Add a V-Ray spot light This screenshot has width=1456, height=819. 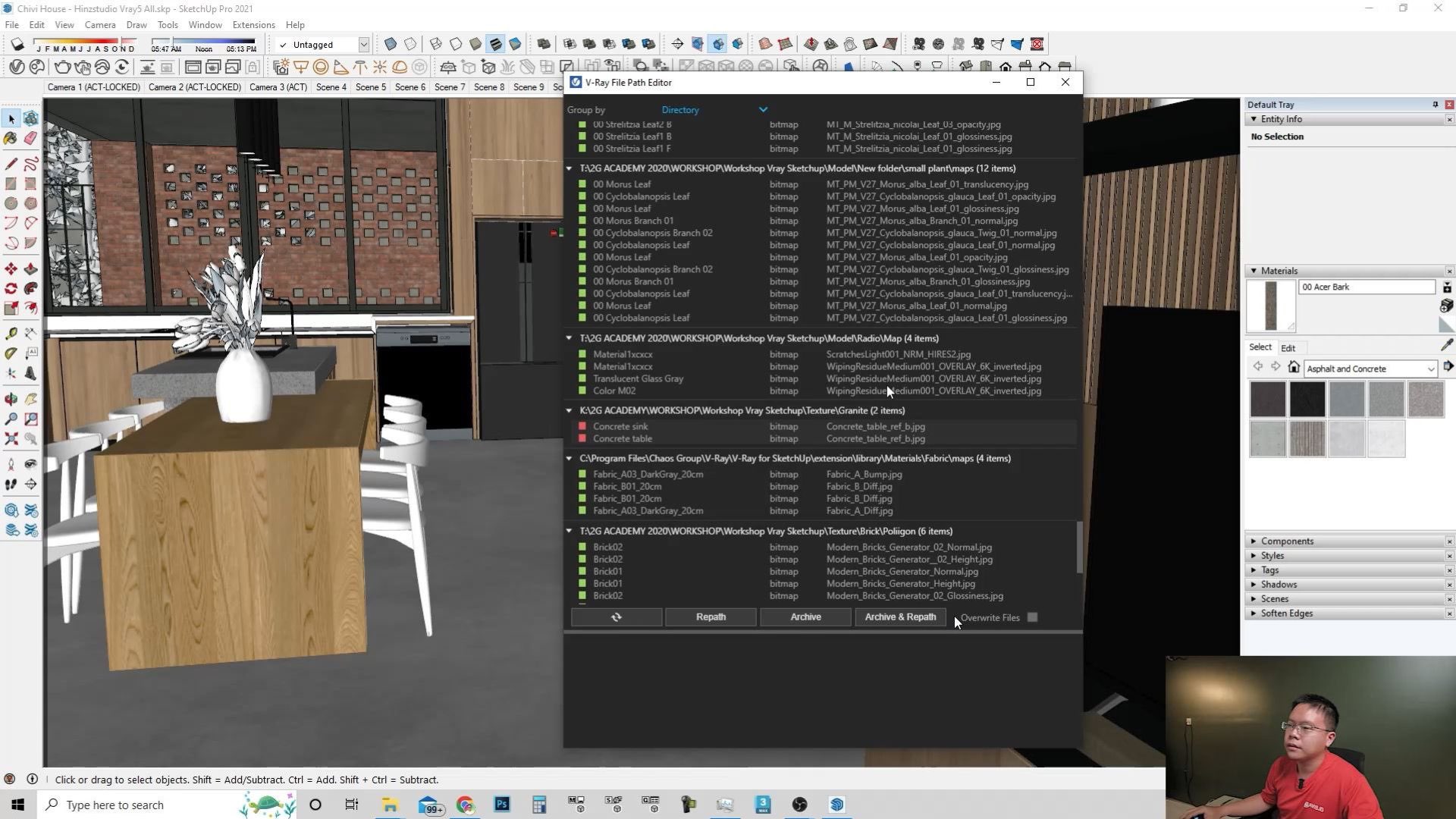340,67
